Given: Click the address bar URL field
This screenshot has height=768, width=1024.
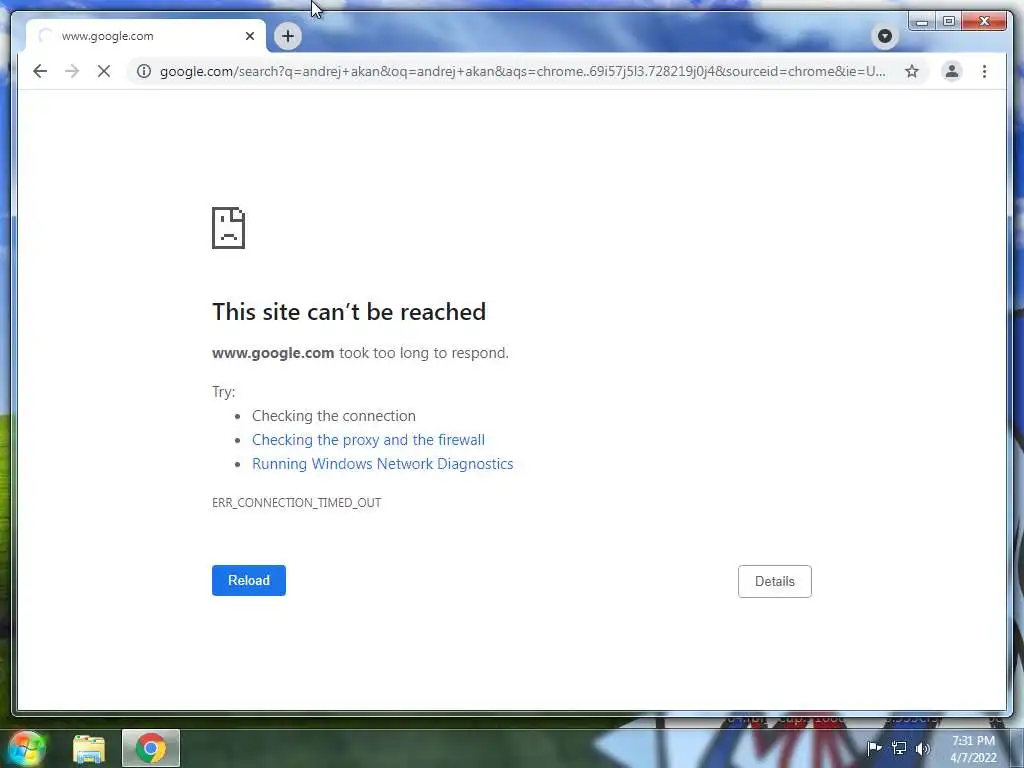Looking at the screenshot, I should pos(522,71).
